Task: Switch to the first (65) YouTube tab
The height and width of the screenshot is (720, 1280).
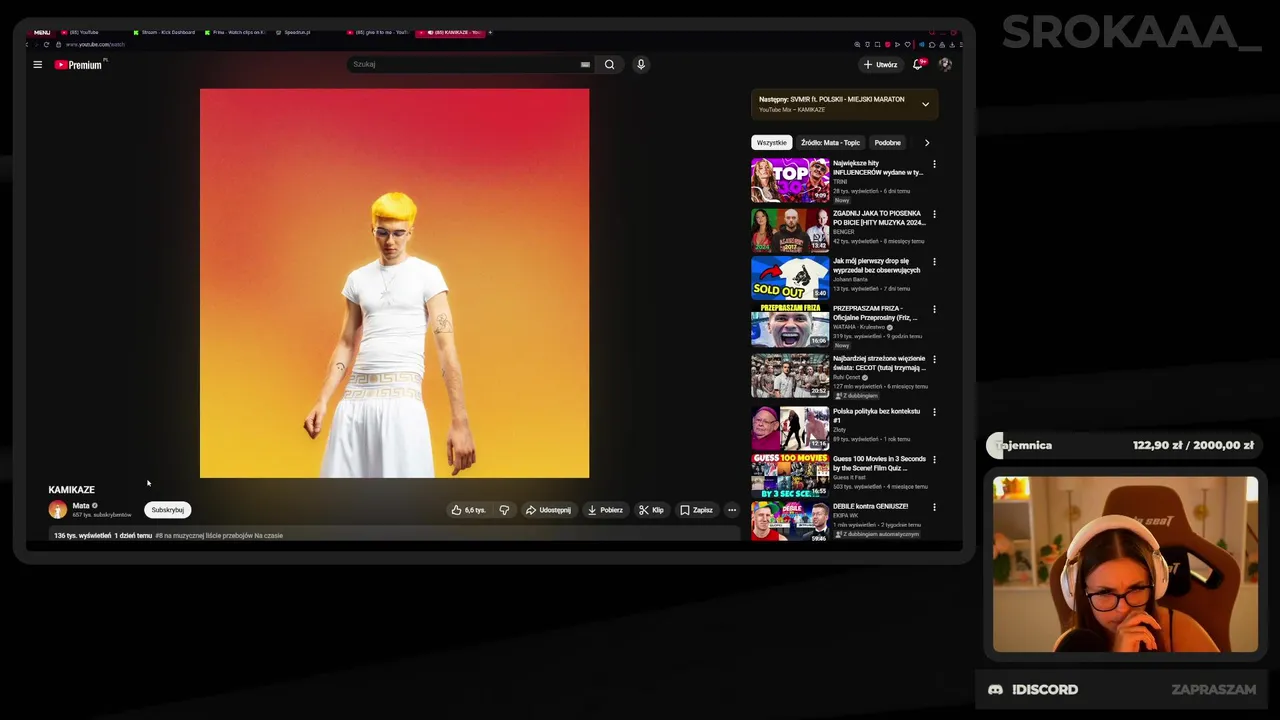Action: 80,32
